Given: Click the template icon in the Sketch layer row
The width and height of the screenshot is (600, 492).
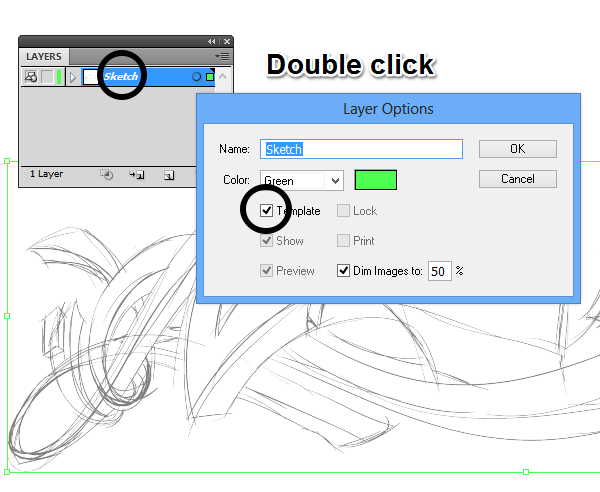Looking at the screenshot, I should 30,77.
